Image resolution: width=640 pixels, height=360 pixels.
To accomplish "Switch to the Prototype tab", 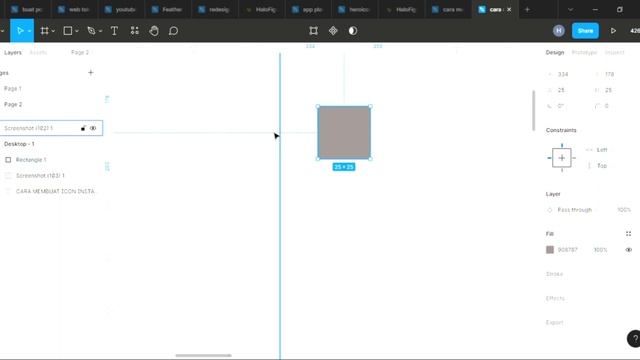I will (x=584, y=53).
